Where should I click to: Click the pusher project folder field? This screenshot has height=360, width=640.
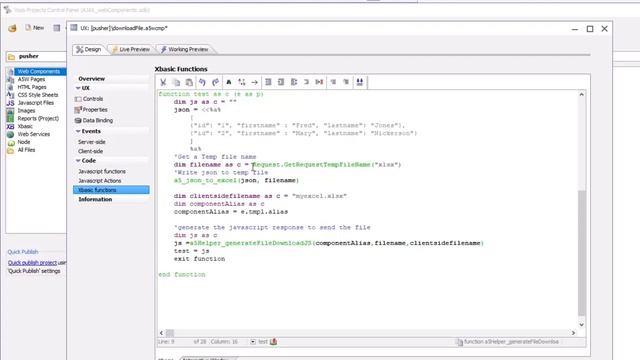pyautogui.click(x=36, y=56)
